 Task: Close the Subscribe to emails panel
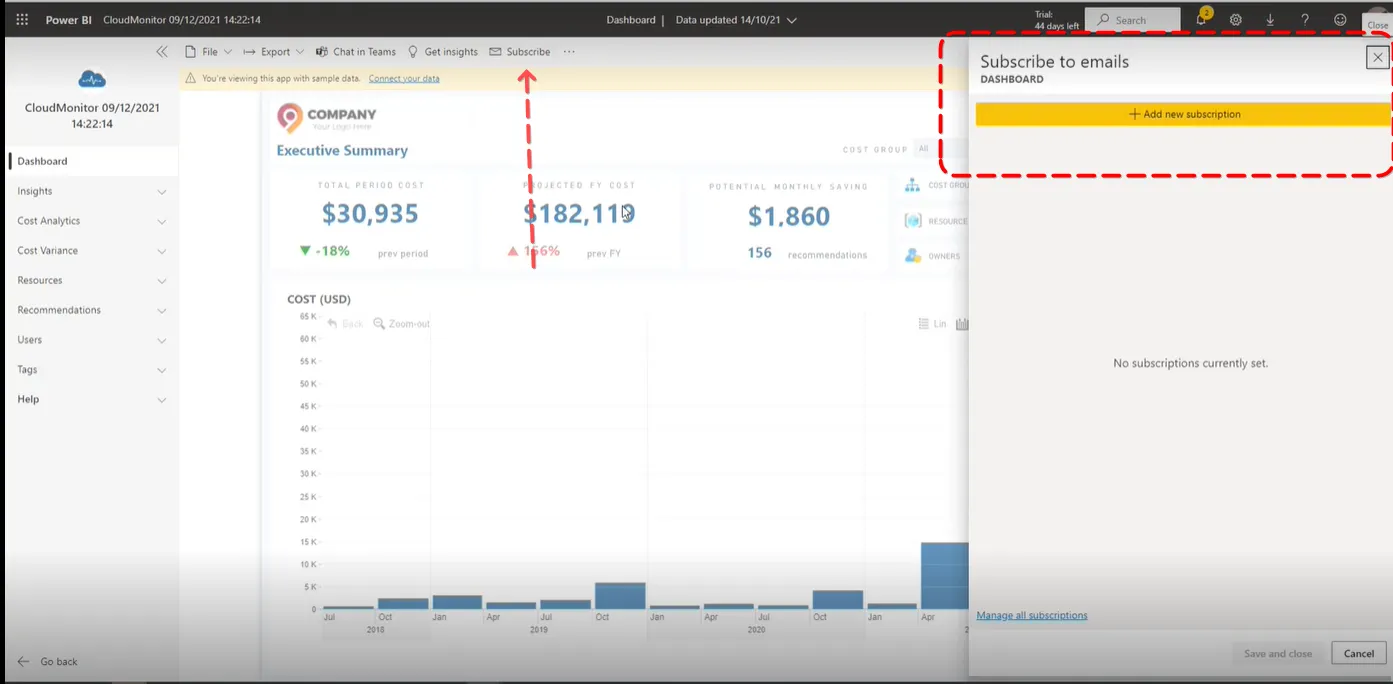point(1378,58)
